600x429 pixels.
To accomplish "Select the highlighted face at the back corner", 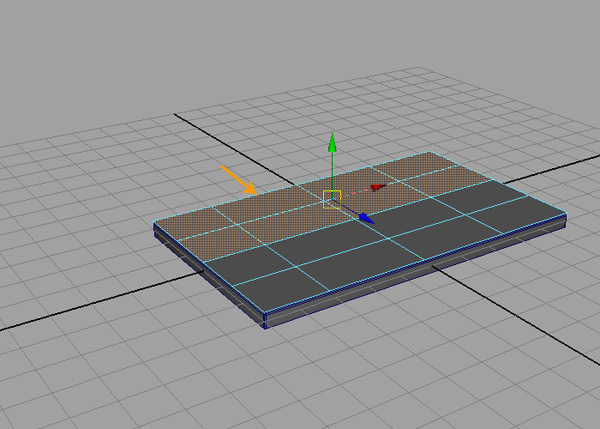I will 432,165.
